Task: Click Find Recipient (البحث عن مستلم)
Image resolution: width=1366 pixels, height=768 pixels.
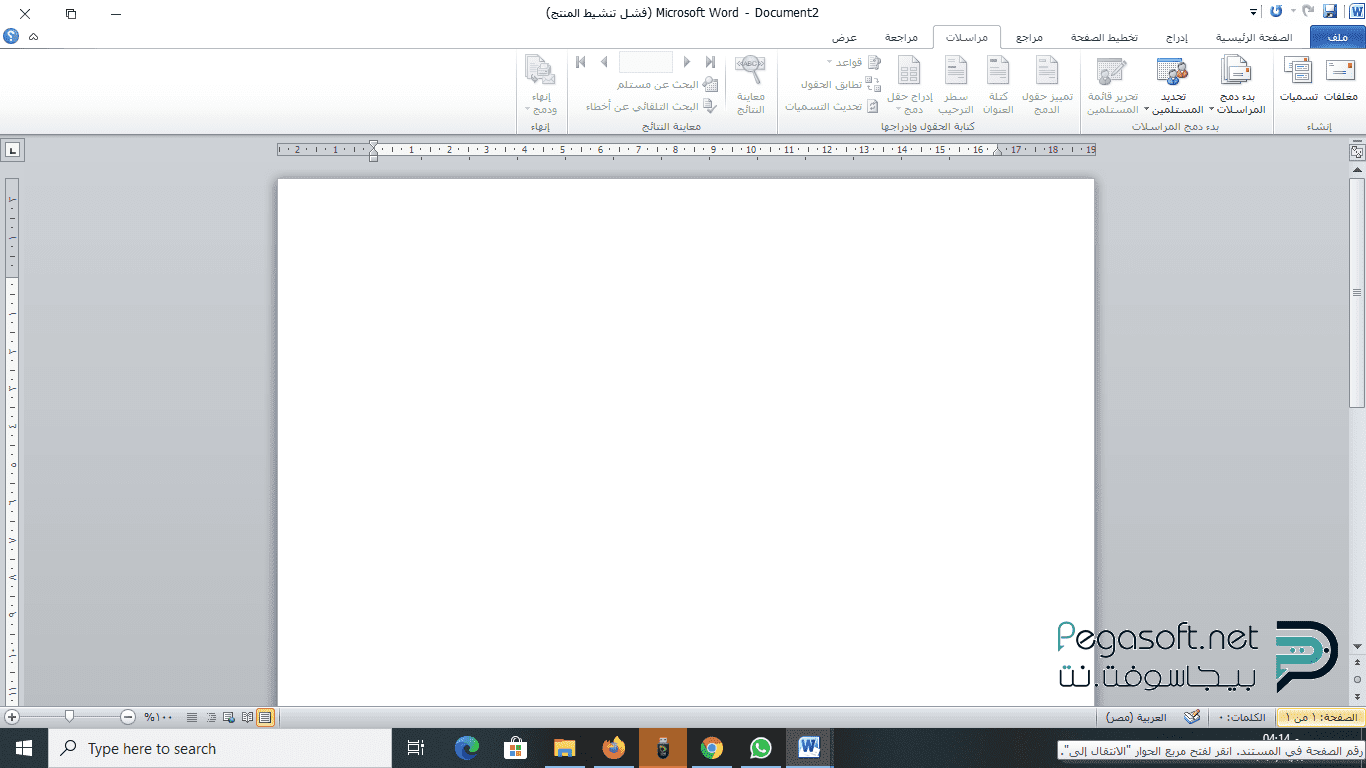Action: (x=667, y=84)
